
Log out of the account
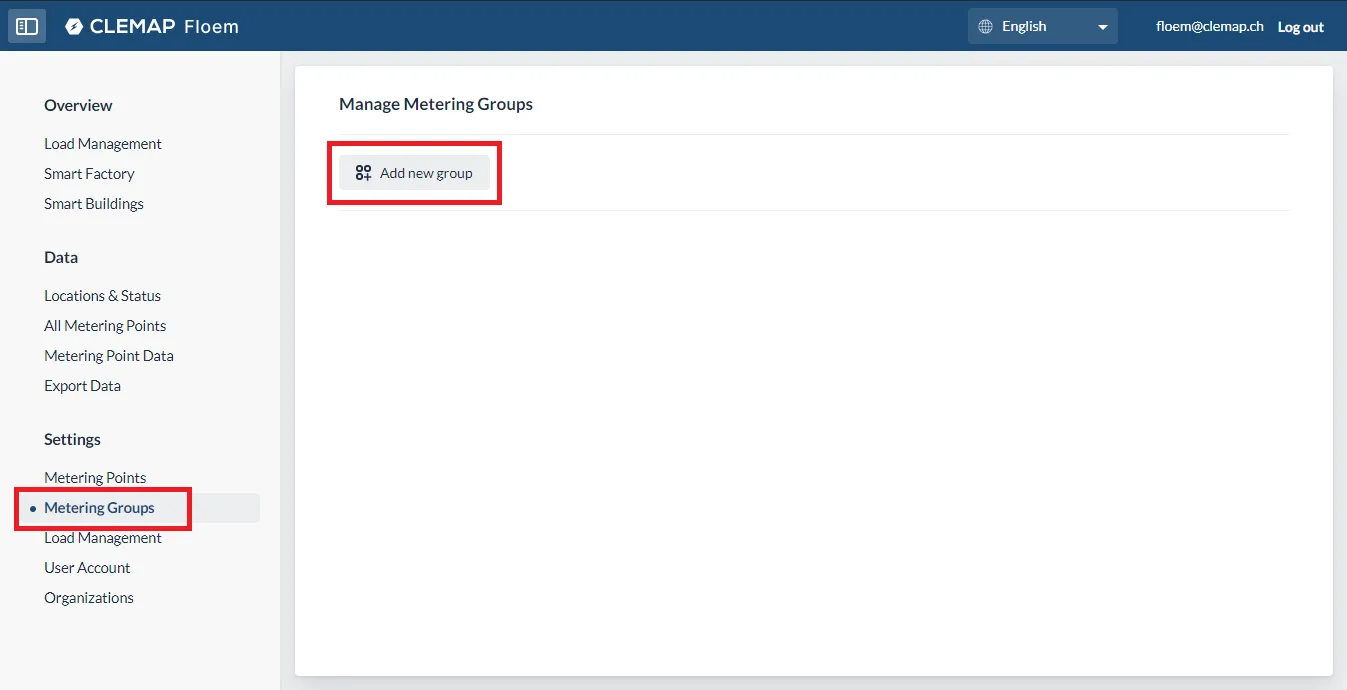pyautogui.click(x=1300, y=27)
